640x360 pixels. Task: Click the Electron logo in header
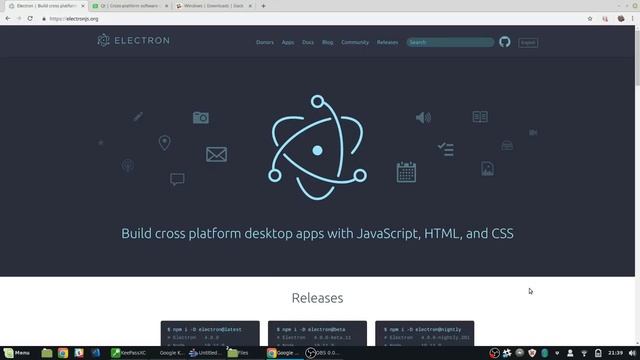[133, 40]
